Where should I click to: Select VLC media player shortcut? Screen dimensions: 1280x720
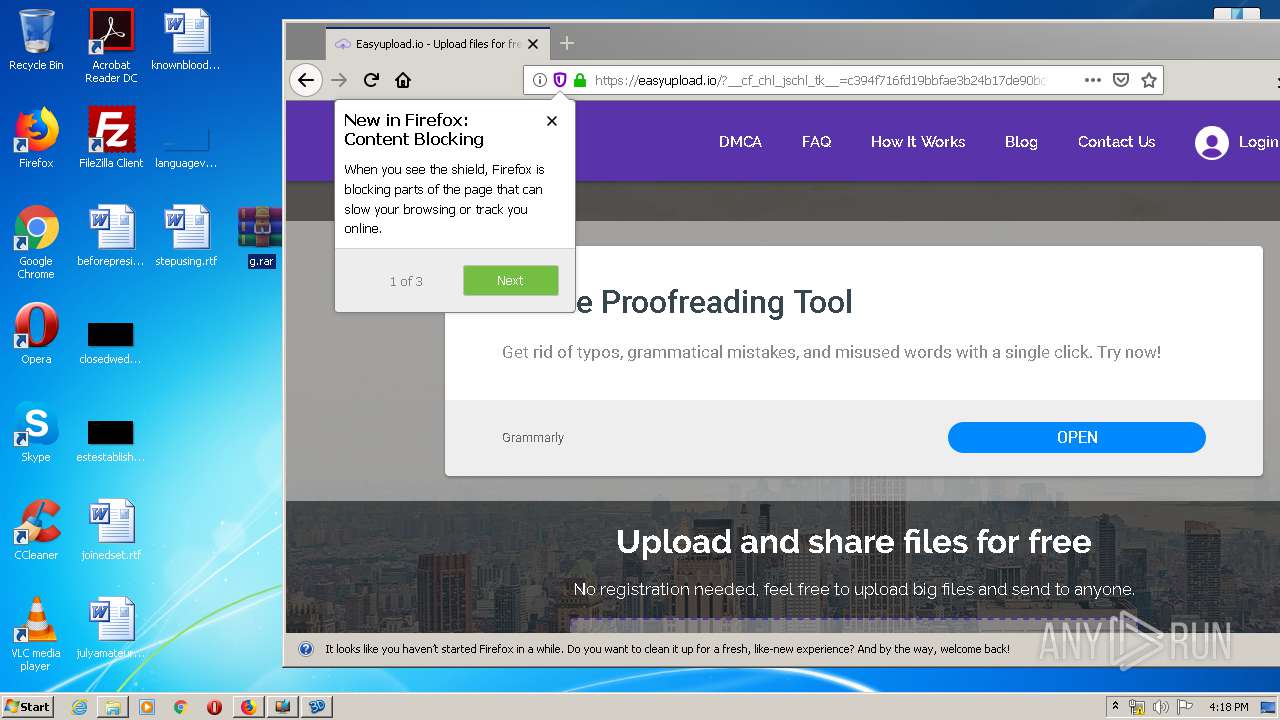point(36,635)
